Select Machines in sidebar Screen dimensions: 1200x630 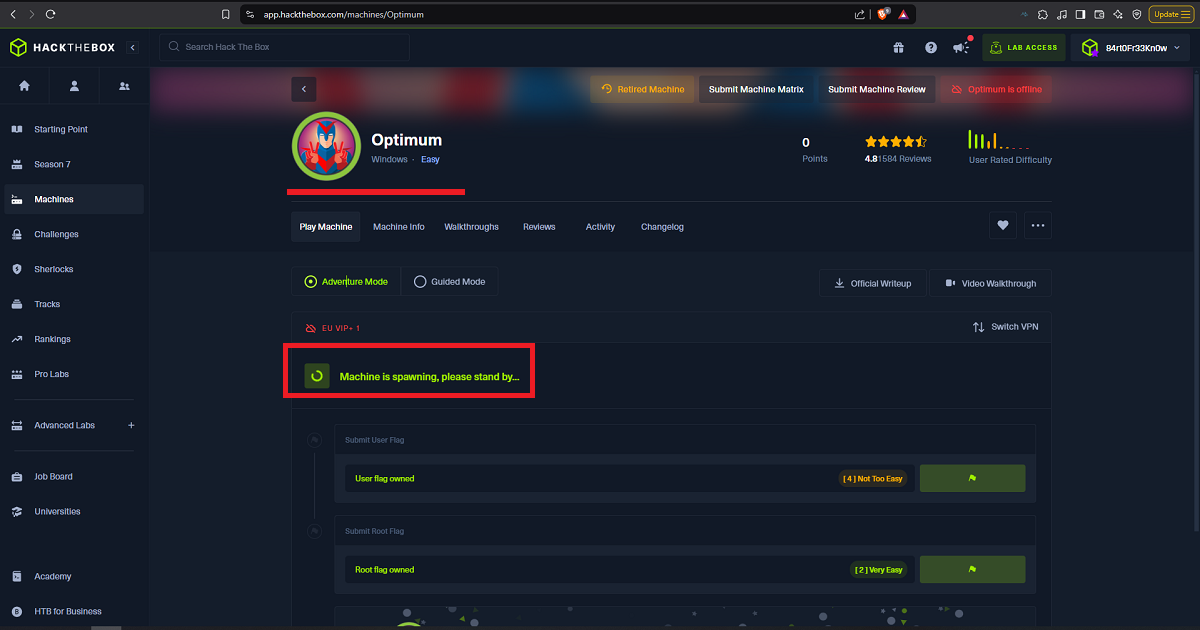pyautogui.click(x=74, y=199)
